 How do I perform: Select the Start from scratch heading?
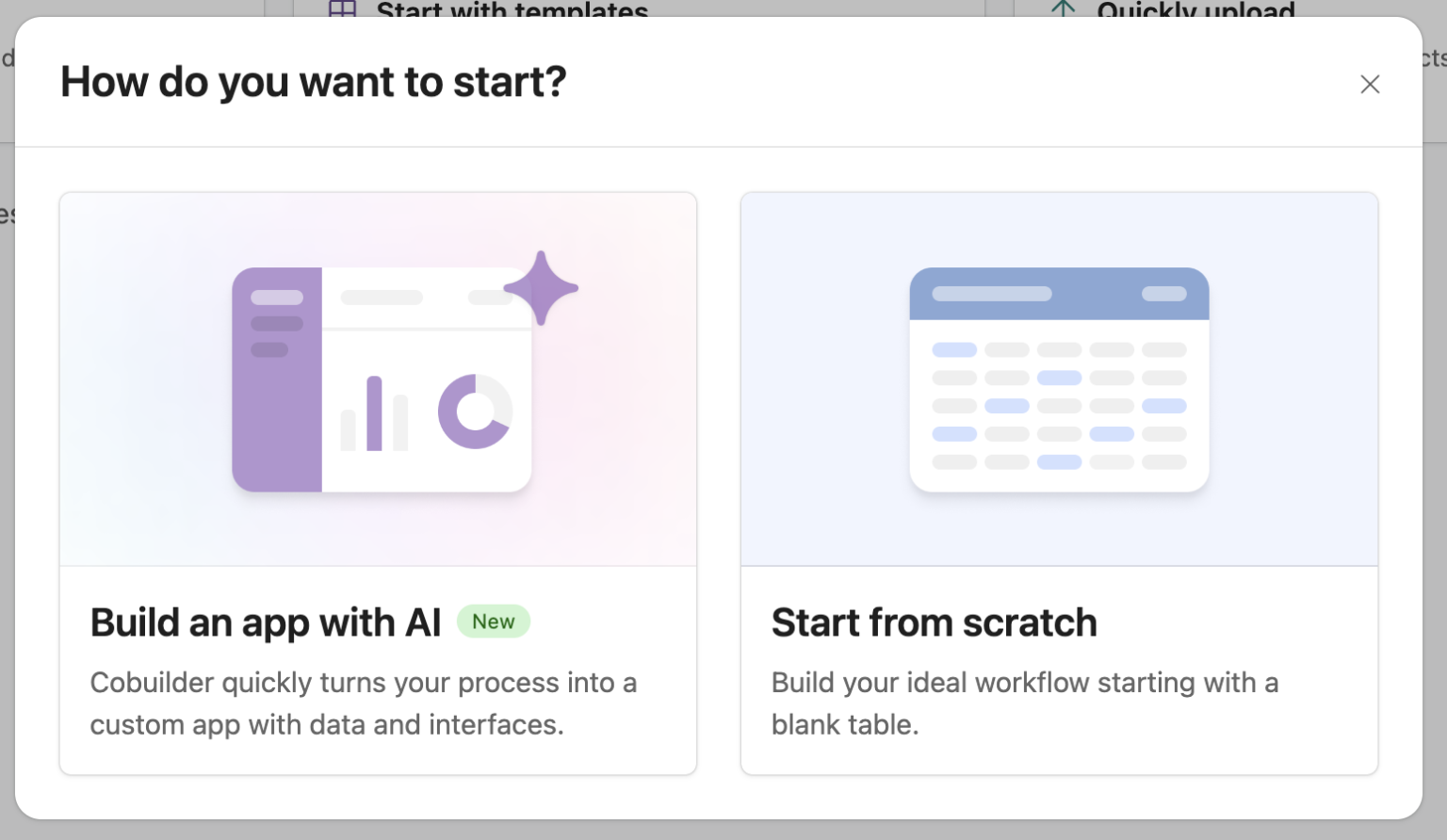click(x=935, y=622)
